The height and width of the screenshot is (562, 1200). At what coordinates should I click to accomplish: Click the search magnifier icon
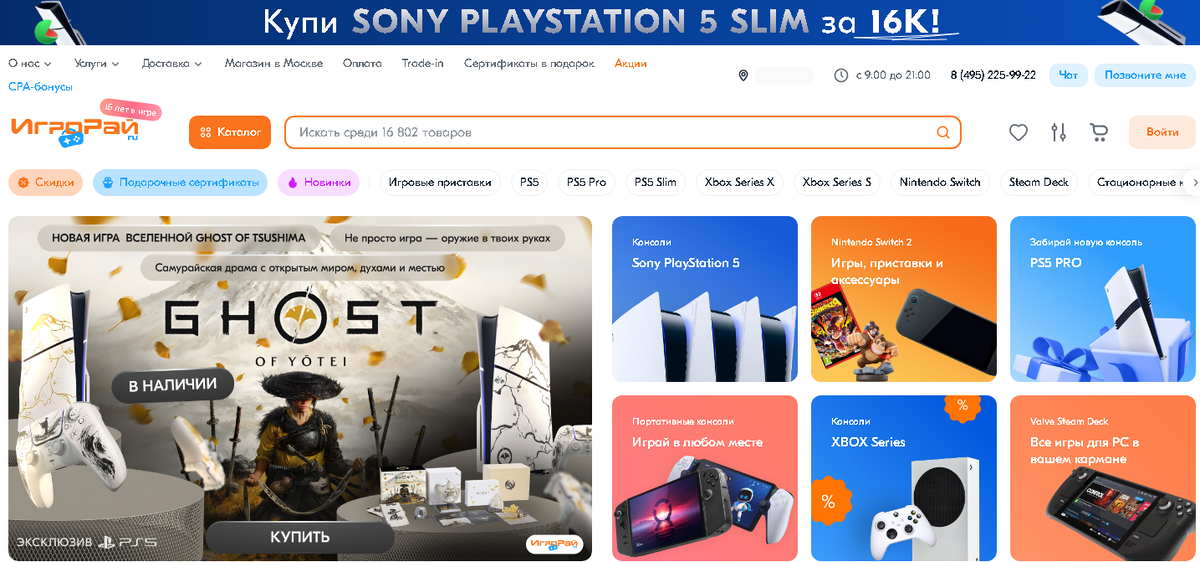point(943,132)
